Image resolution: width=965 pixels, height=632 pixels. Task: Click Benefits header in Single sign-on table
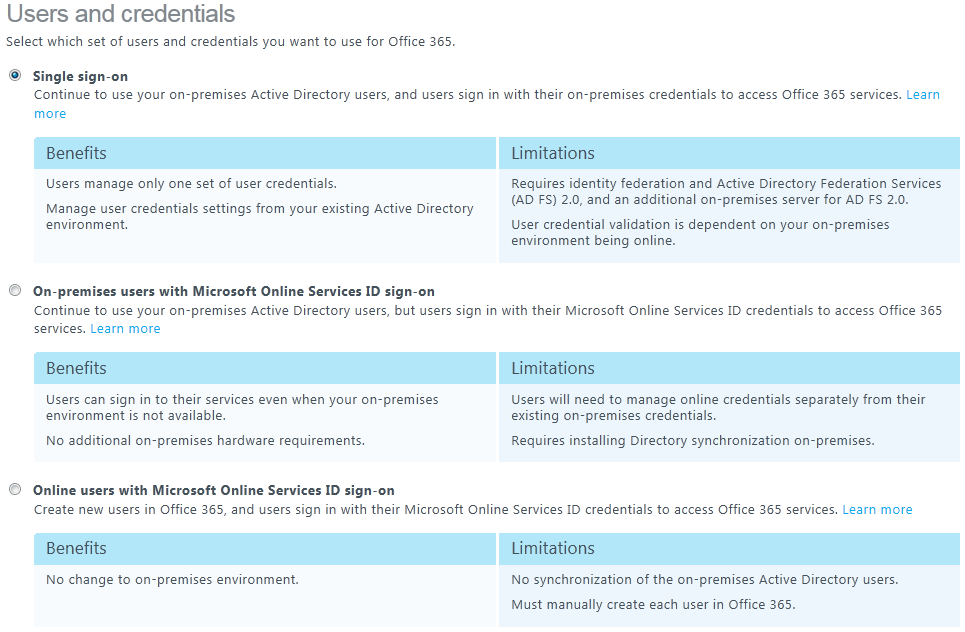76,153
